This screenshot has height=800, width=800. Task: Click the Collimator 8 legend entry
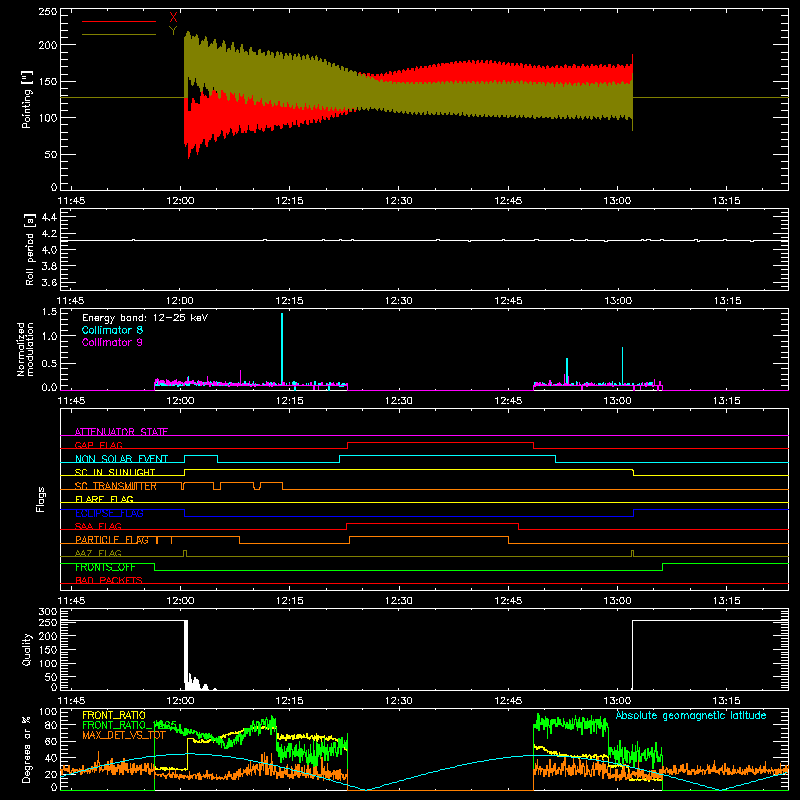pyautogui.click(x=112, y=330)
